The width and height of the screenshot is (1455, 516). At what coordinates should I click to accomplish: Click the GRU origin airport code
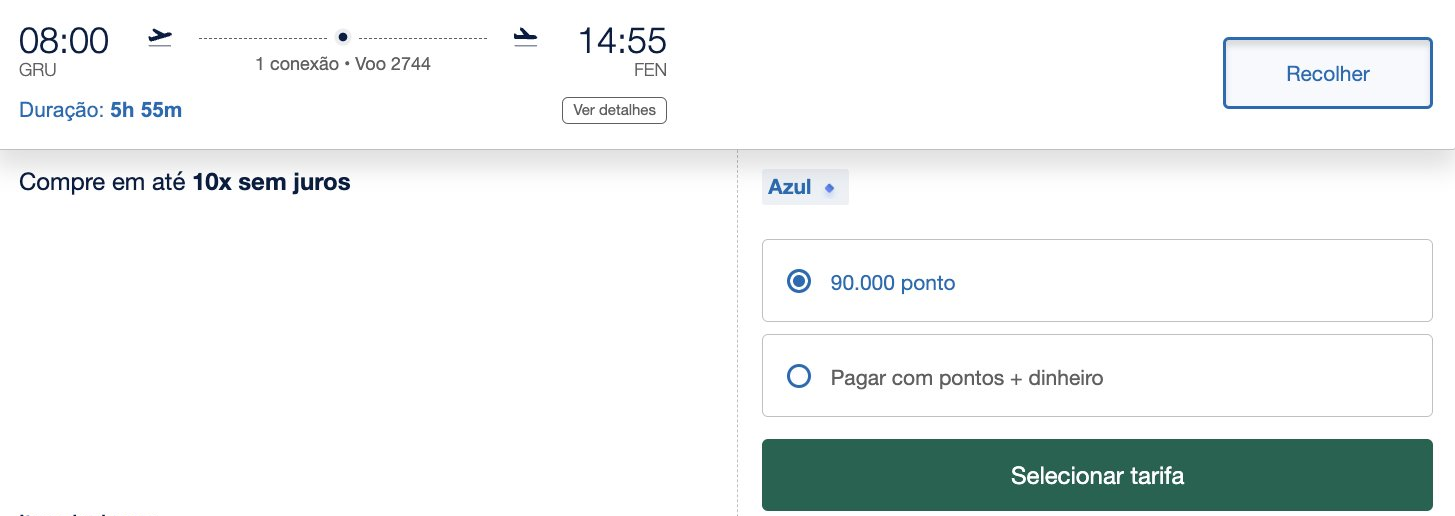(x=38, y=70)
